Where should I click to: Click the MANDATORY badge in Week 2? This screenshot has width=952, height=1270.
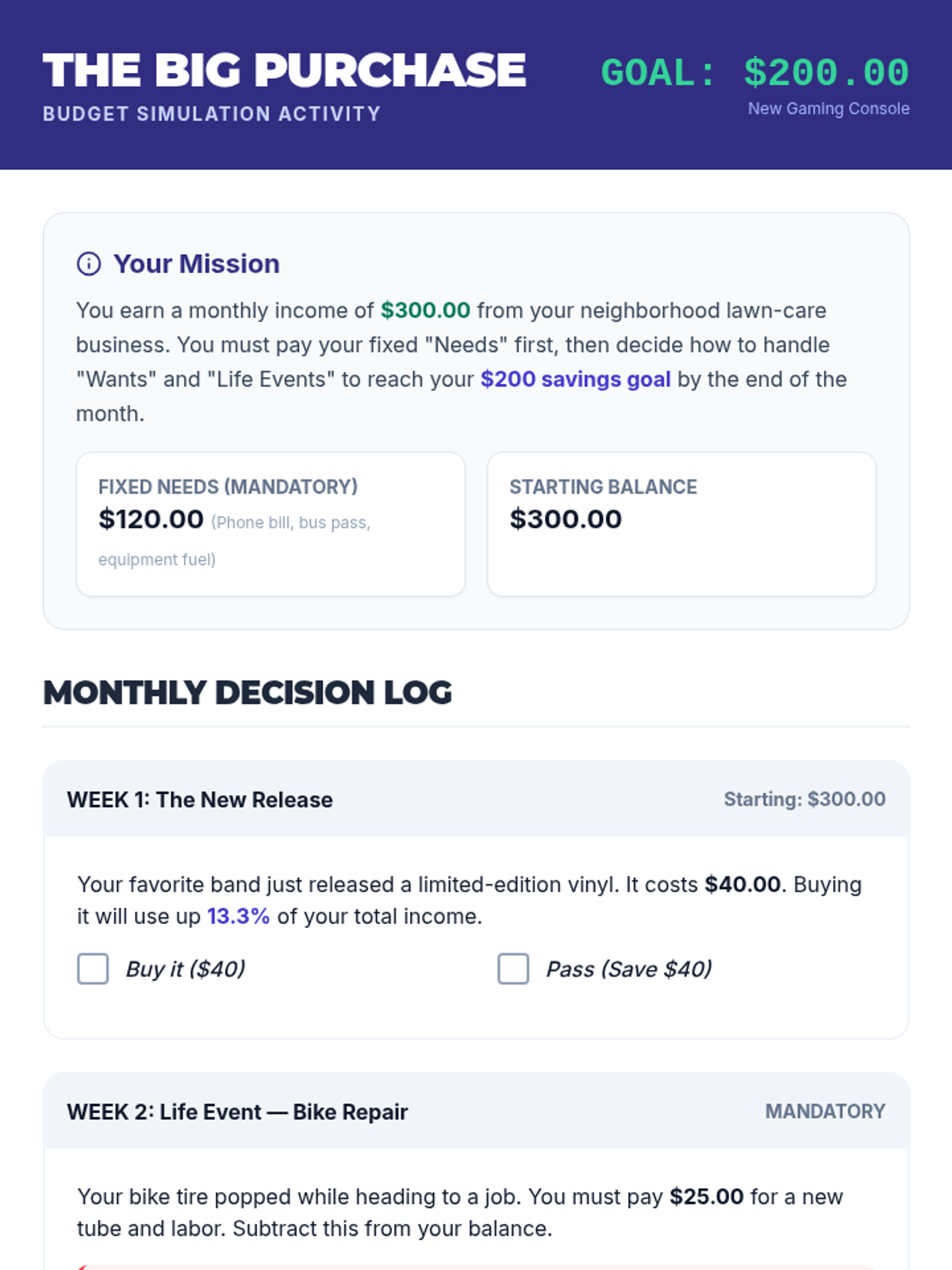tap(825, 1111)
